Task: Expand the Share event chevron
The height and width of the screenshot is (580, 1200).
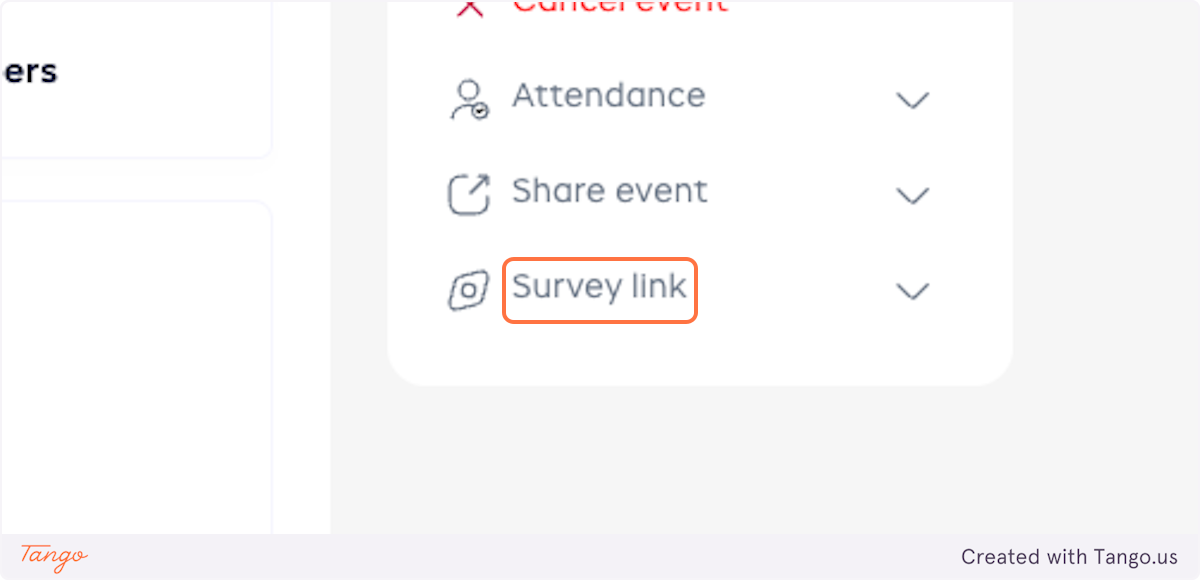Action: click(x=912, y=195)
